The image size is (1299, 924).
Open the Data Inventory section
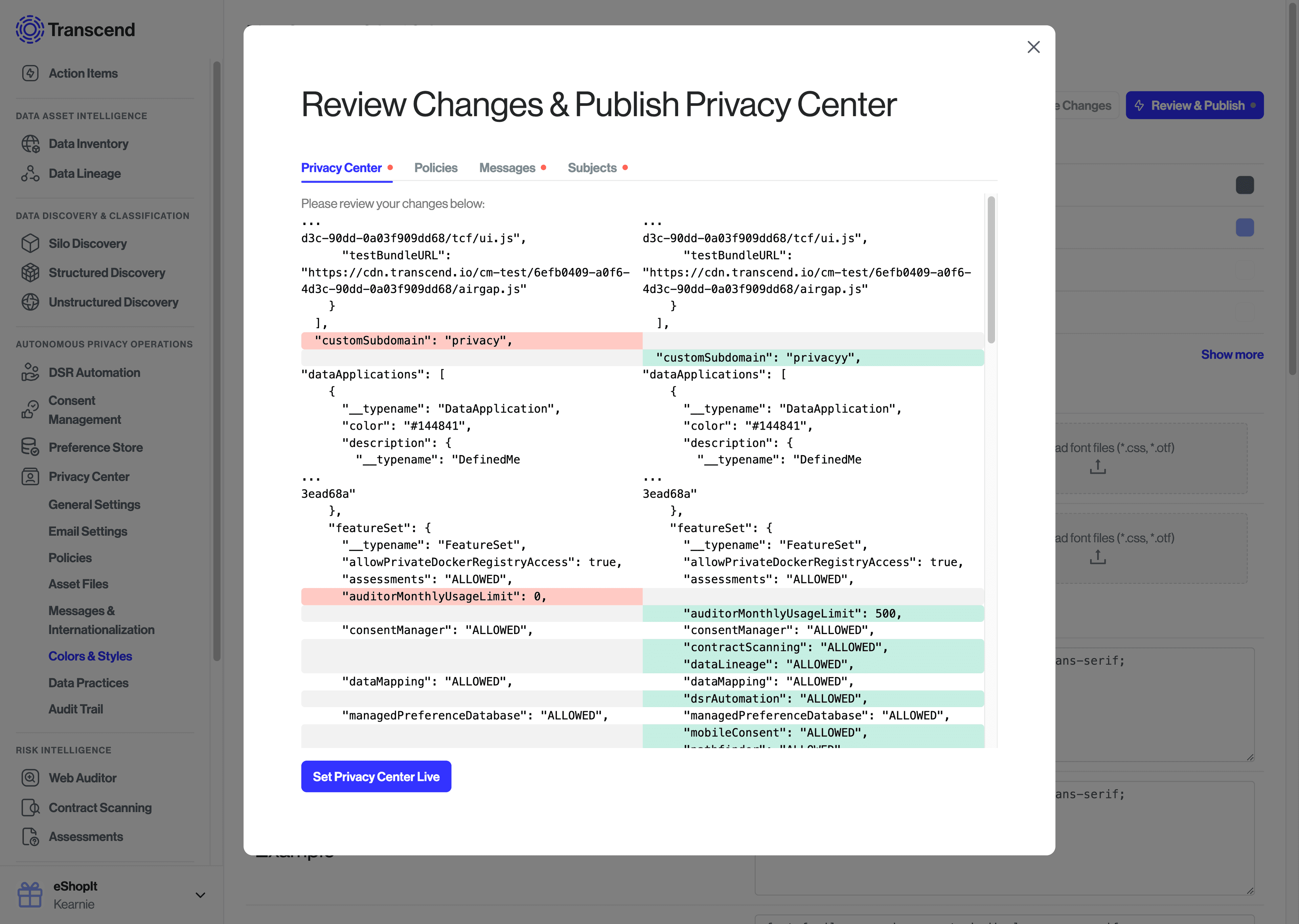[88, 143]
